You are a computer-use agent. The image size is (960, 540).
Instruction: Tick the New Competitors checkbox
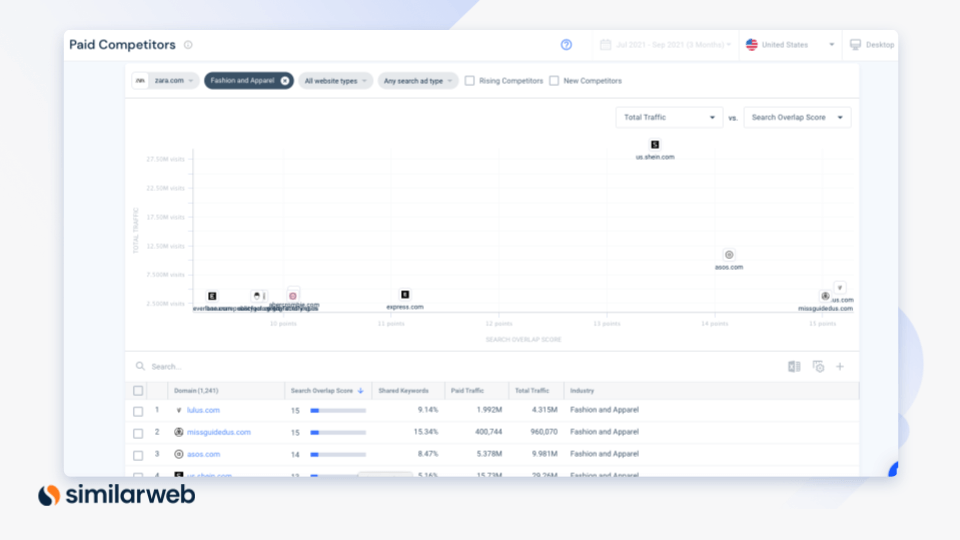[x=554, y=81]
